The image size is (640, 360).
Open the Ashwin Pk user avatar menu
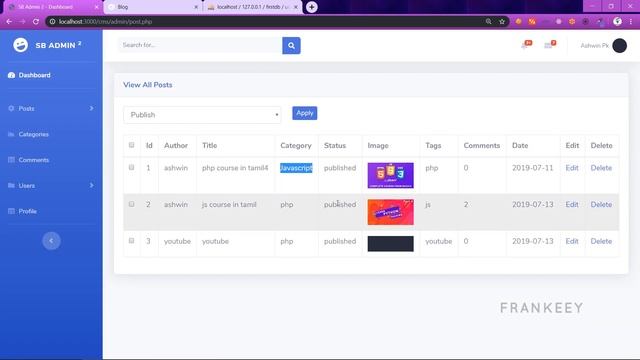(x=620, y=46)
